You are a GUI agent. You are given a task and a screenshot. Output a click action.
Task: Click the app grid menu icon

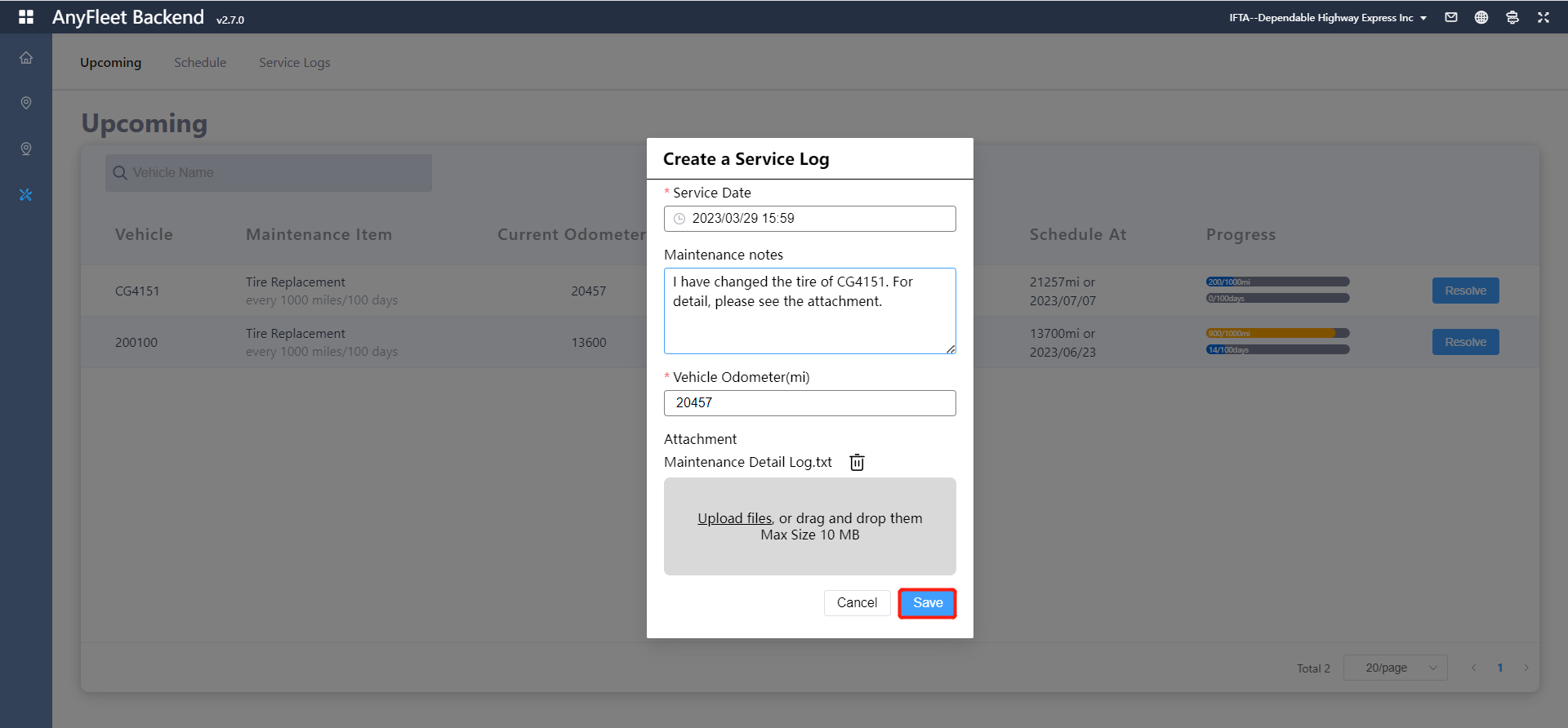tap(26, 17)
